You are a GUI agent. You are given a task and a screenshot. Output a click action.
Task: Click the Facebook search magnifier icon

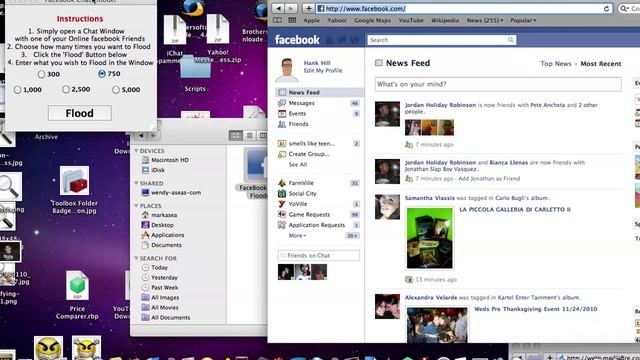[511, 40]
